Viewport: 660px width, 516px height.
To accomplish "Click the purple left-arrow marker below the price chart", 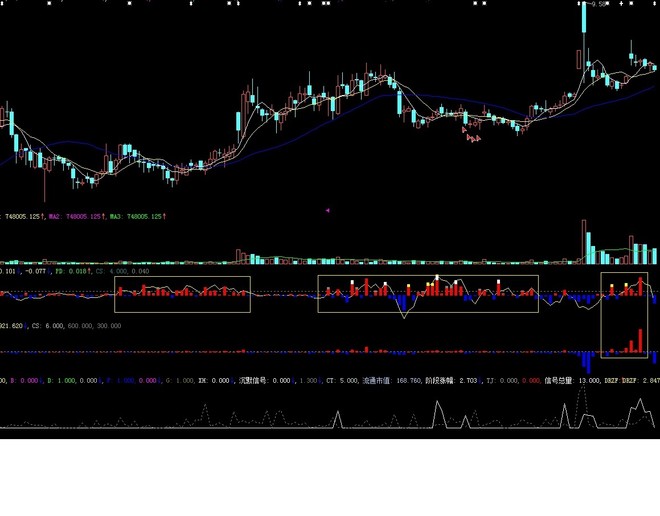I will tap(327, 210).
